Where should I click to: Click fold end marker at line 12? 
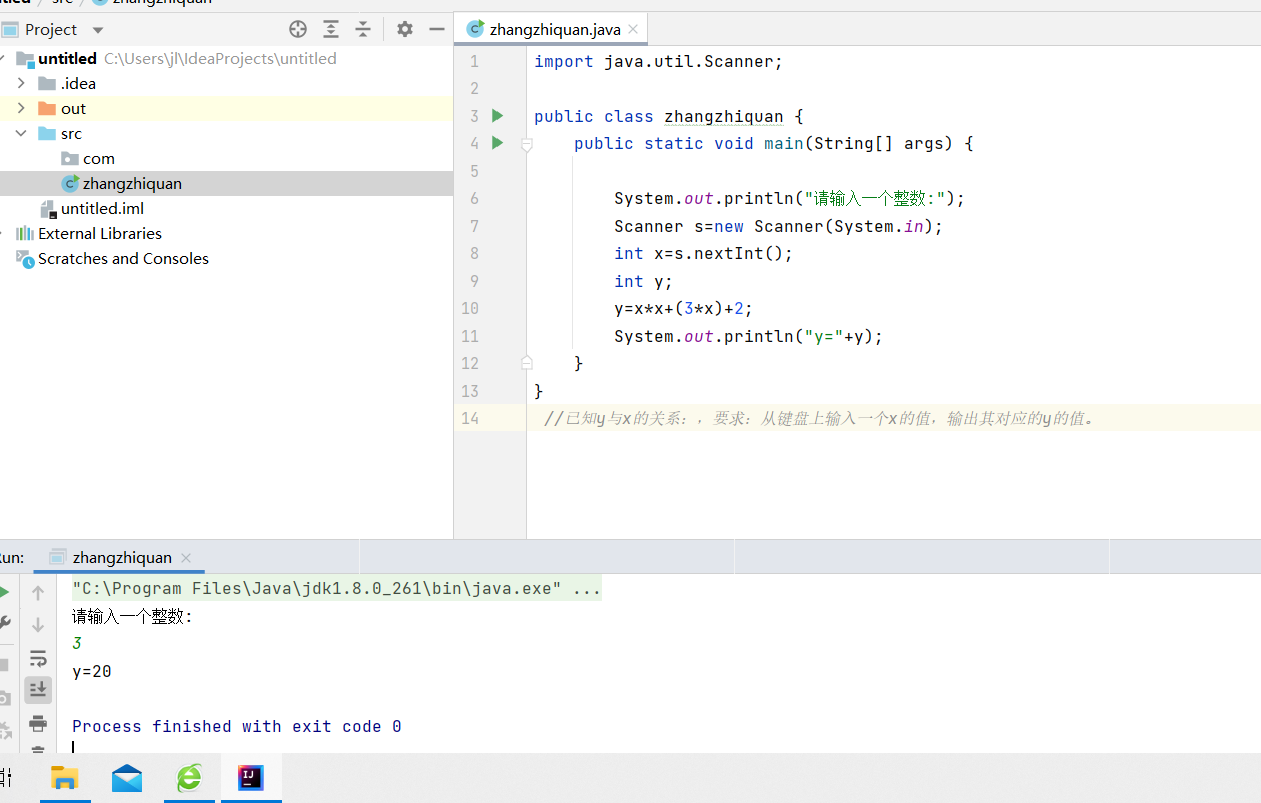(527, 363)
